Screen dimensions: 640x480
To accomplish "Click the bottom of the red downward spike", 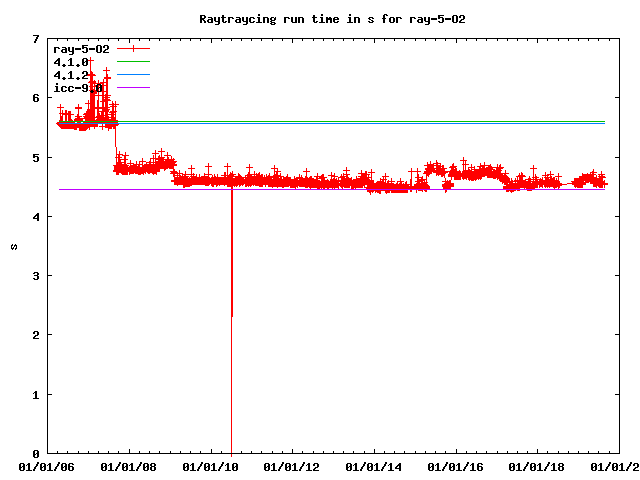I will coord(232,316).
